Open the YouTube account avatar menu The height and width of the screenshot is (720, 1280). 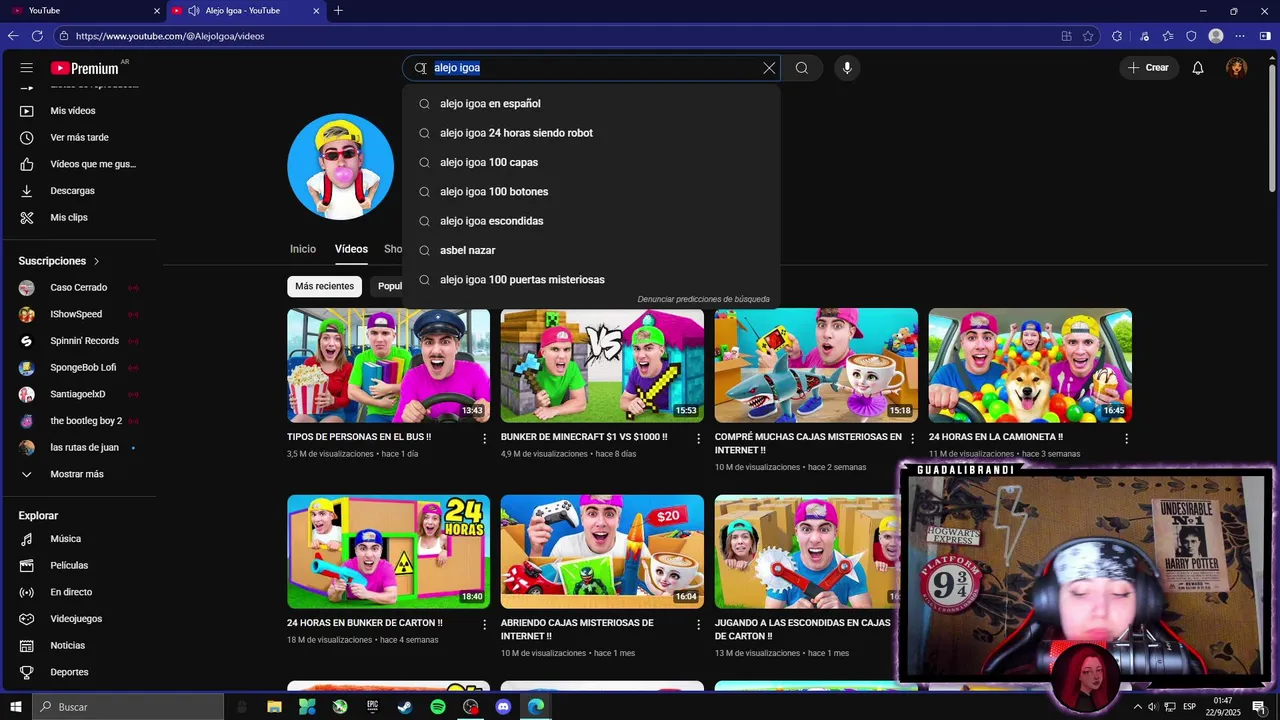[1237, 68]
